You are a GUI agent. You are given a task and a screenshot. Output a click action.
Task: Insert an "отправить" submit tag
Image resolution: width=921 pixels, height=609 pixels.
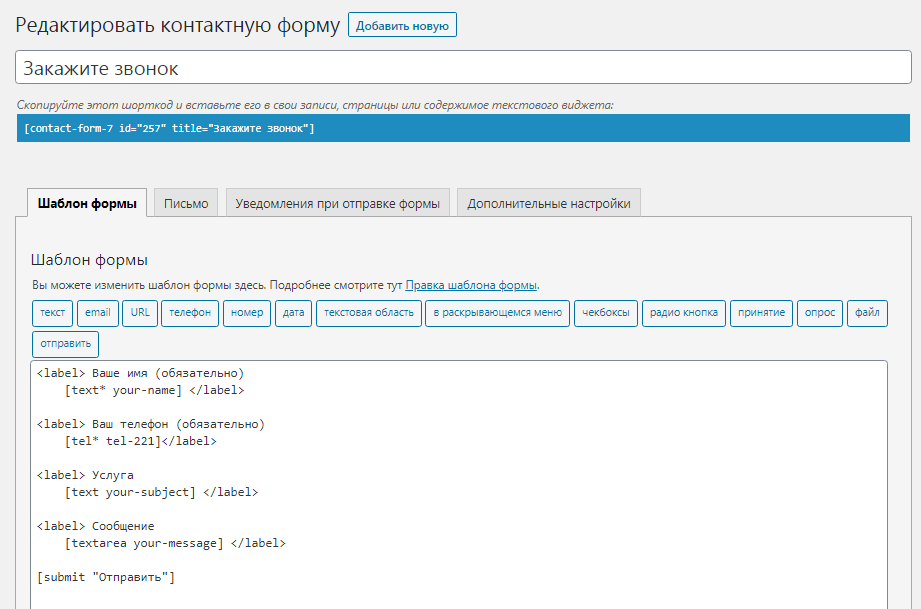tap(65, 344)
